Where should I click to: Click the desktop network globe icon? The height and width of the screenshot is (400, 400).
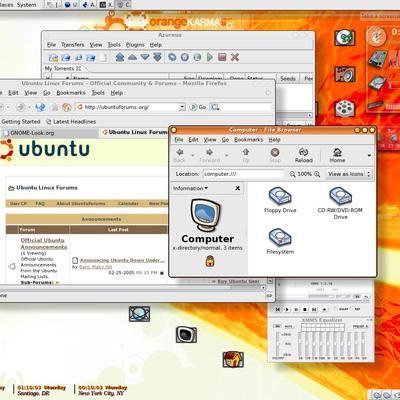click(139, 314)
